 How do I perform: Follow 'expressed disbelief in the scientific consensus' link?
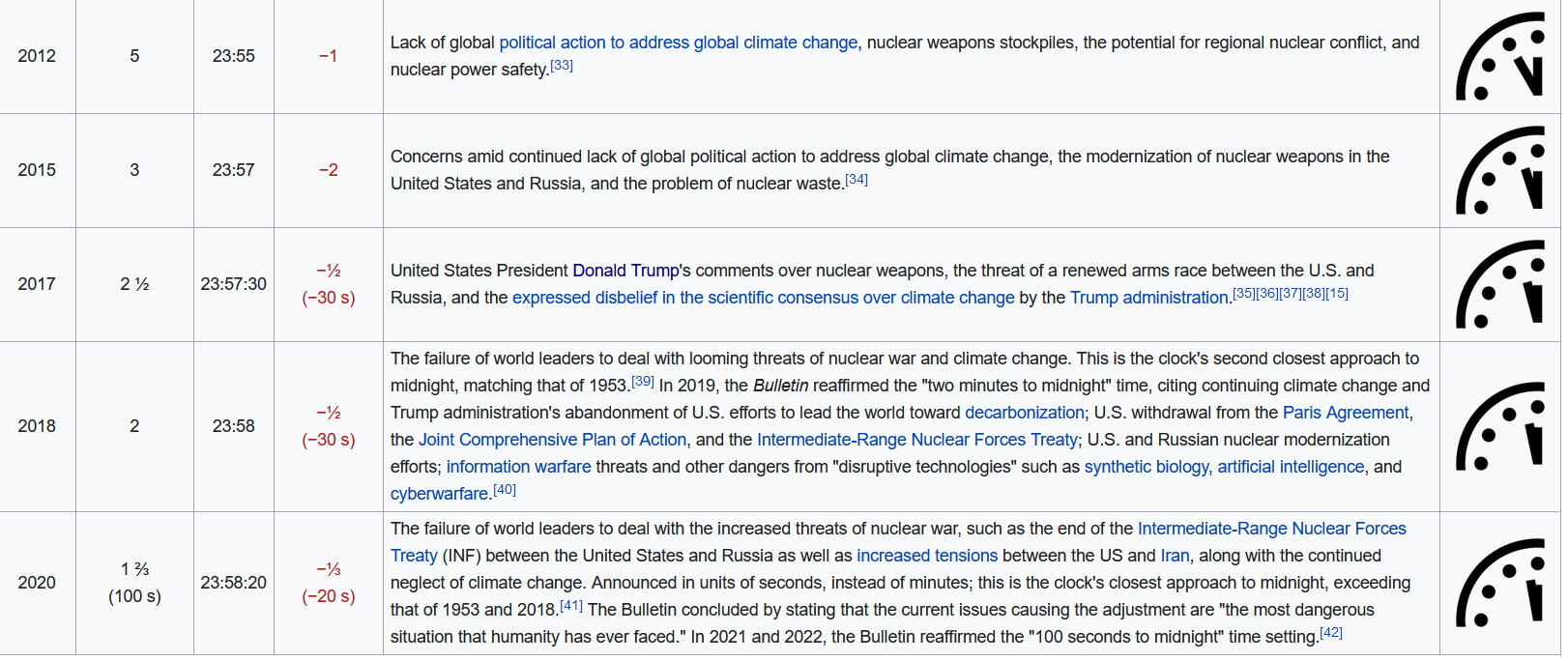coord(764,298)
